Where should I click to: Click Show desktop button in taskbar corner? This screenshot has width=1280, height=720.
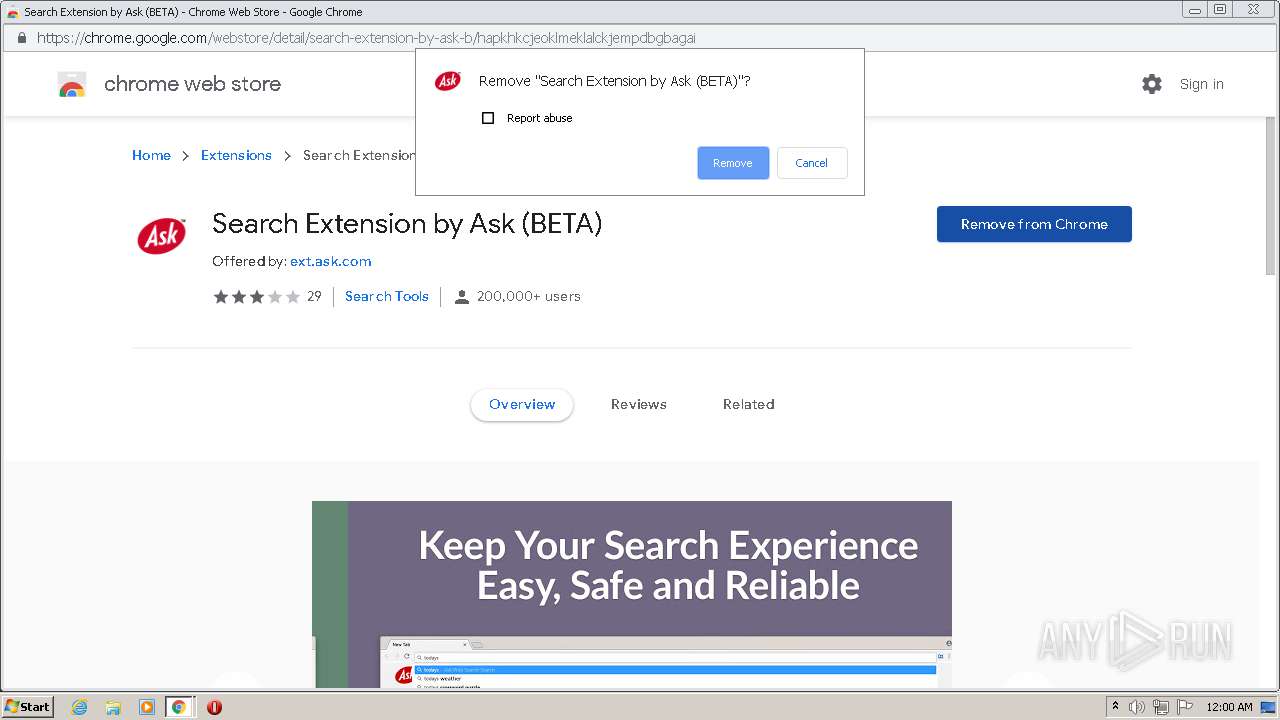pos(1268,707)
